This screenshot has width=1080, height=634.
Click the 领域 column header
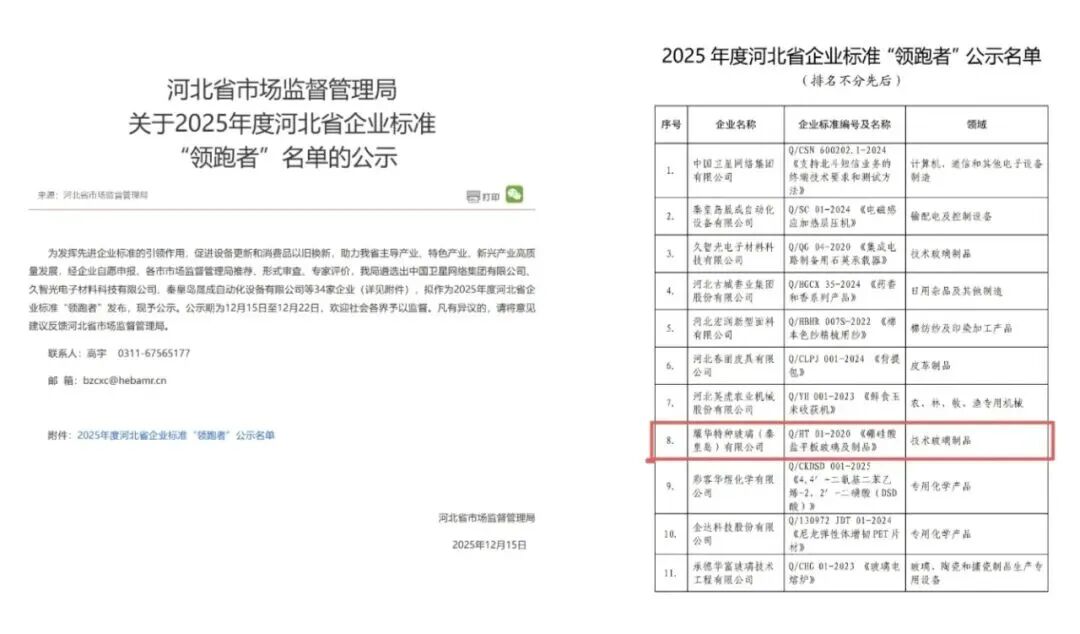pos(976,125)
